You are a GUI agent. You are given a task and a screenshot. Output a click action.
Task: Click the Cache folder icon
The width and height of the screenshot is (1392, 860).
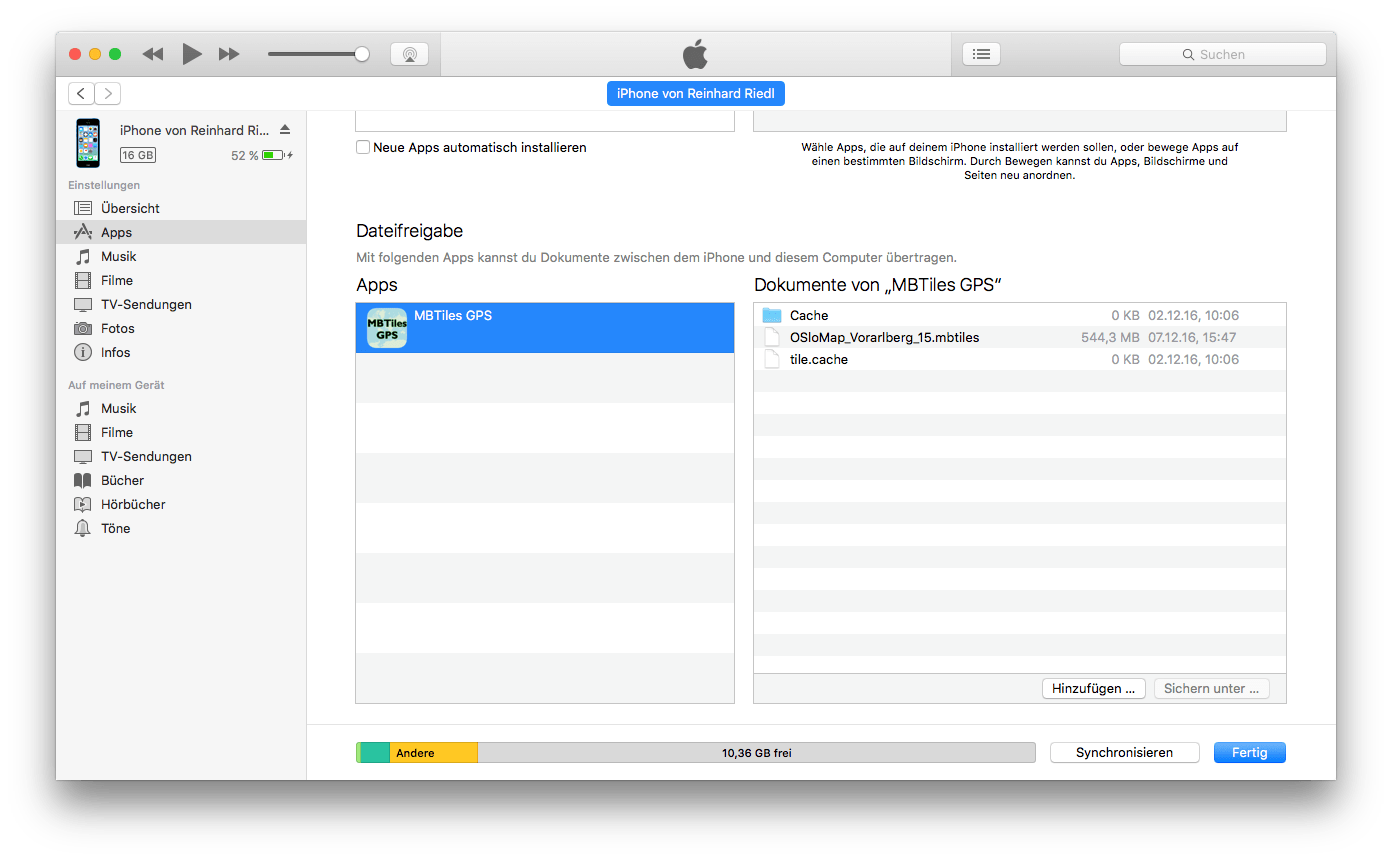coord(771,315)
